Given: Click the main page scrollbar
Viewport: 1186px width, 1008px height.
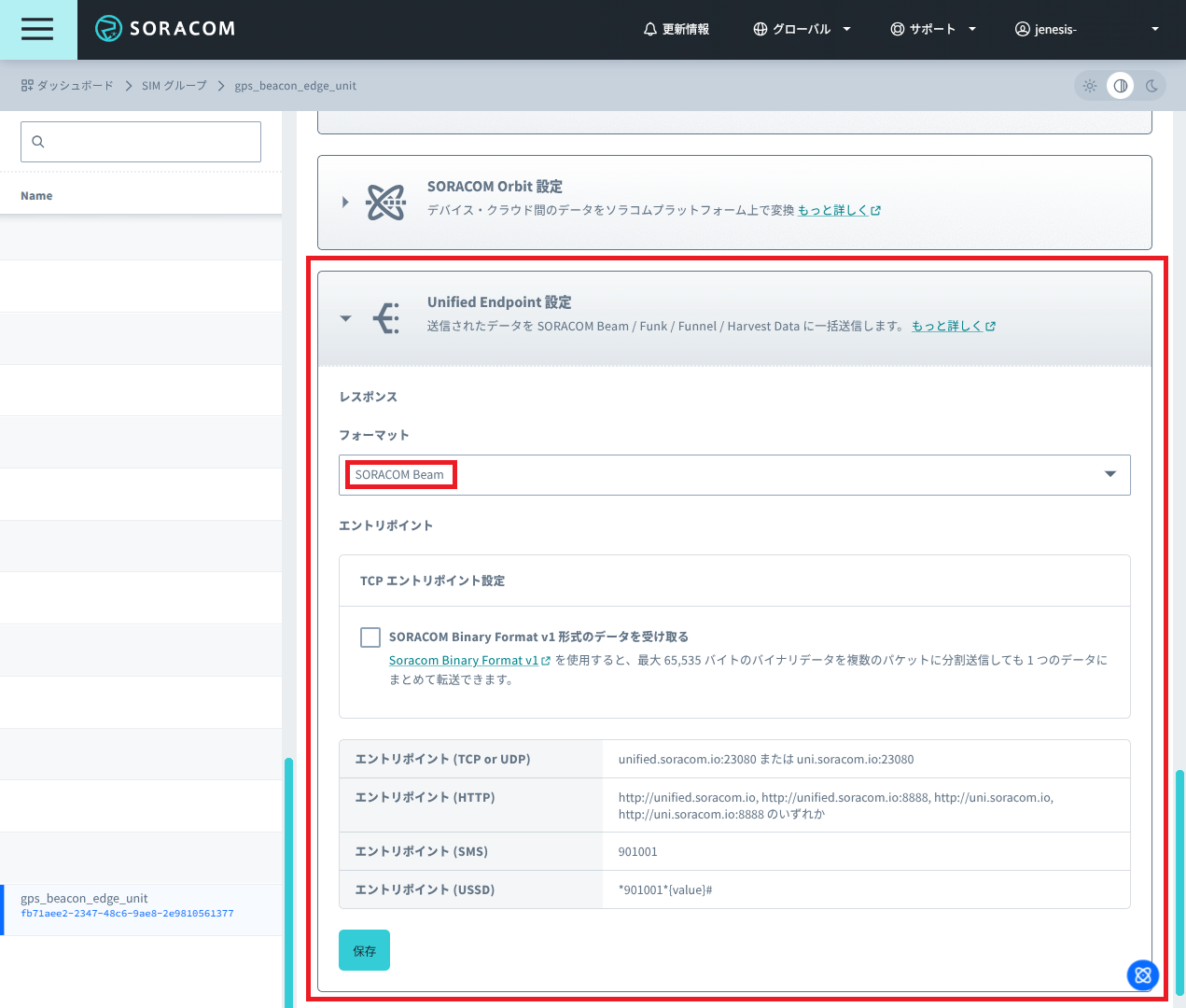Looking at the screenshot, I should pos(1180,882).
